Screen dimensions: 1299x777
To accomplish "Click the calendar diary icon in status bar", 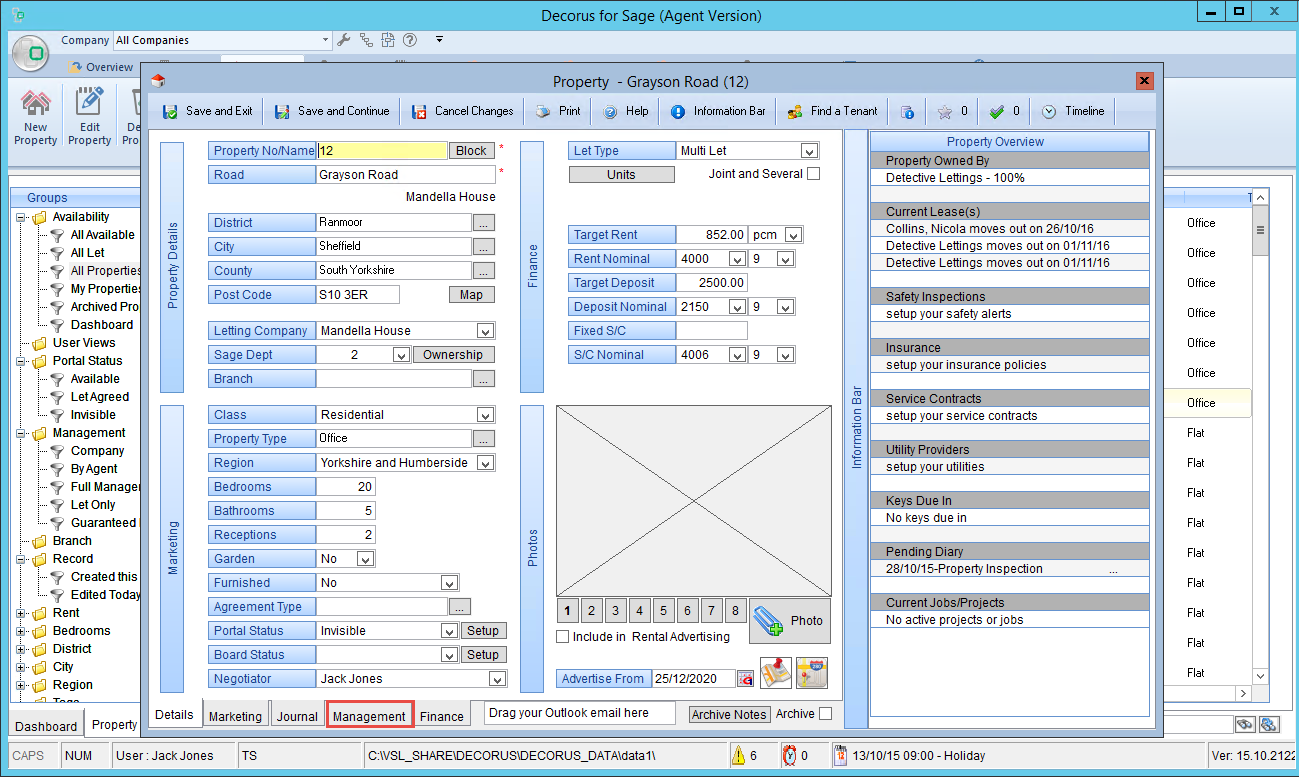I will click(x=842, y=755).
